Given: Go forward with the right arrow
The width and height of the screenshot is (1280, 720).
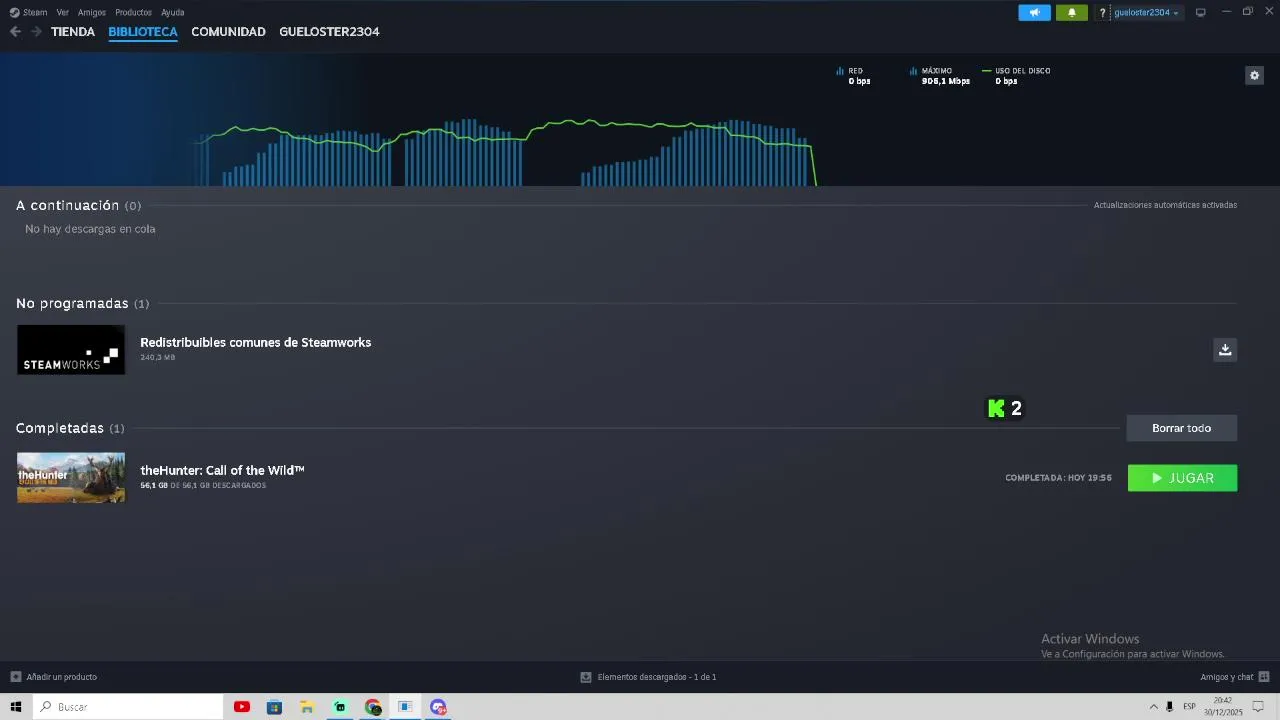Looking at the screenshot, I should [36, 32].
